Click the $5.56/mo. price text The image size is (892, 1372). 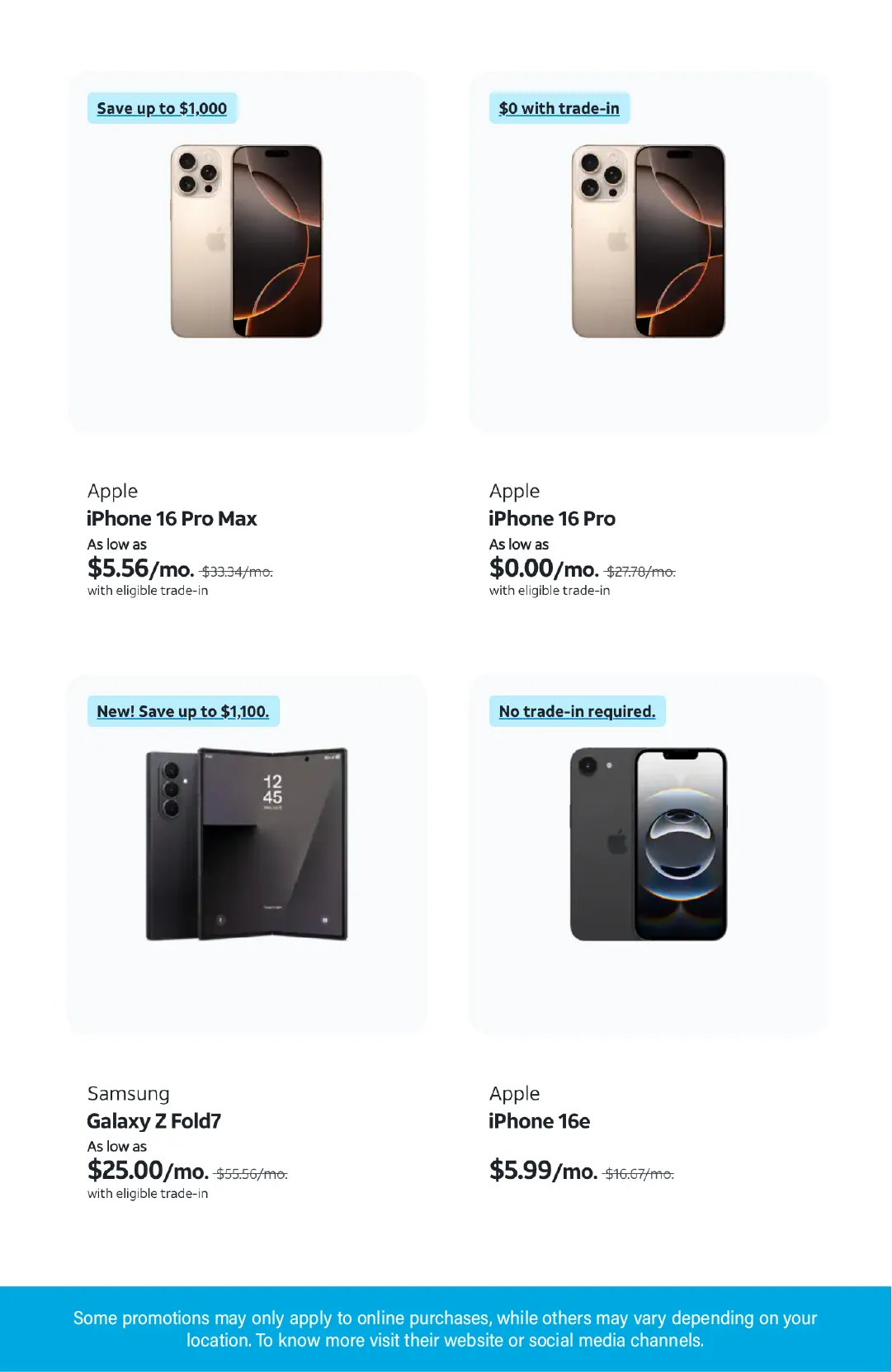pos(140,568)
